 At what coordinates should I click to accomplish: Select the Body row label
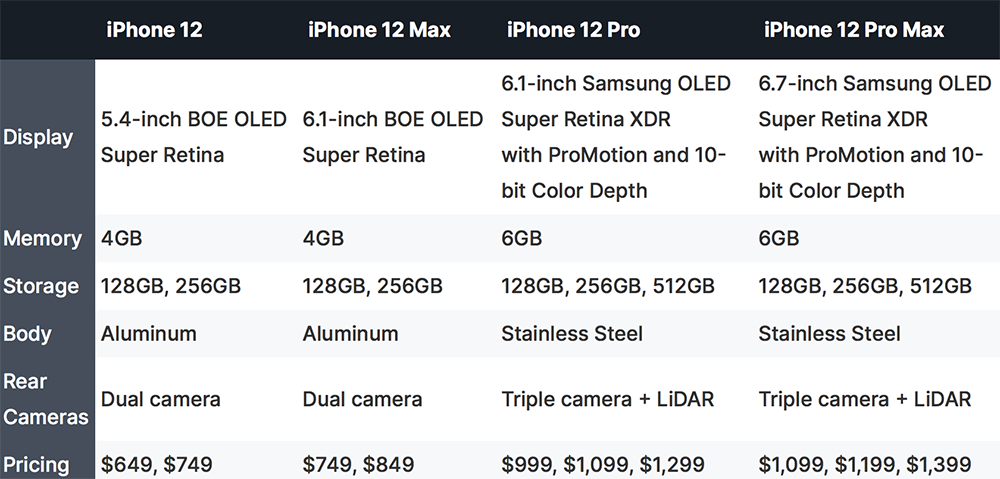point(27,334)
